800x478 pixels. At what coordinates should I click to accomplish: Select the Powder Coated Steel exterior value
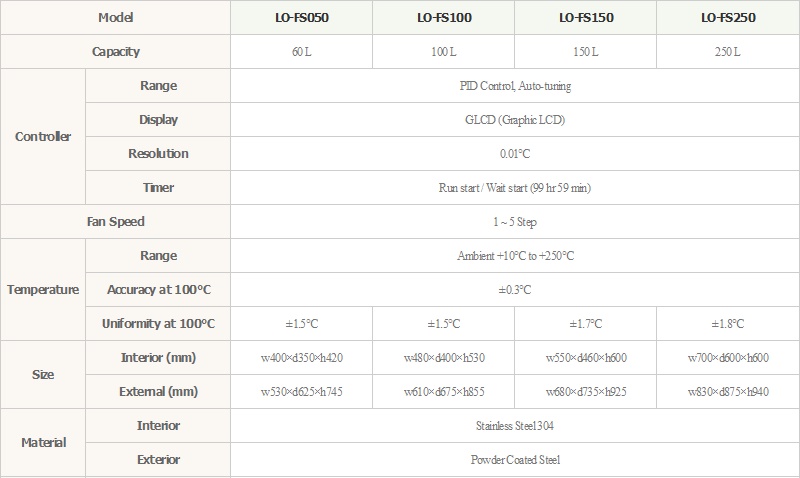coord(515,460)
